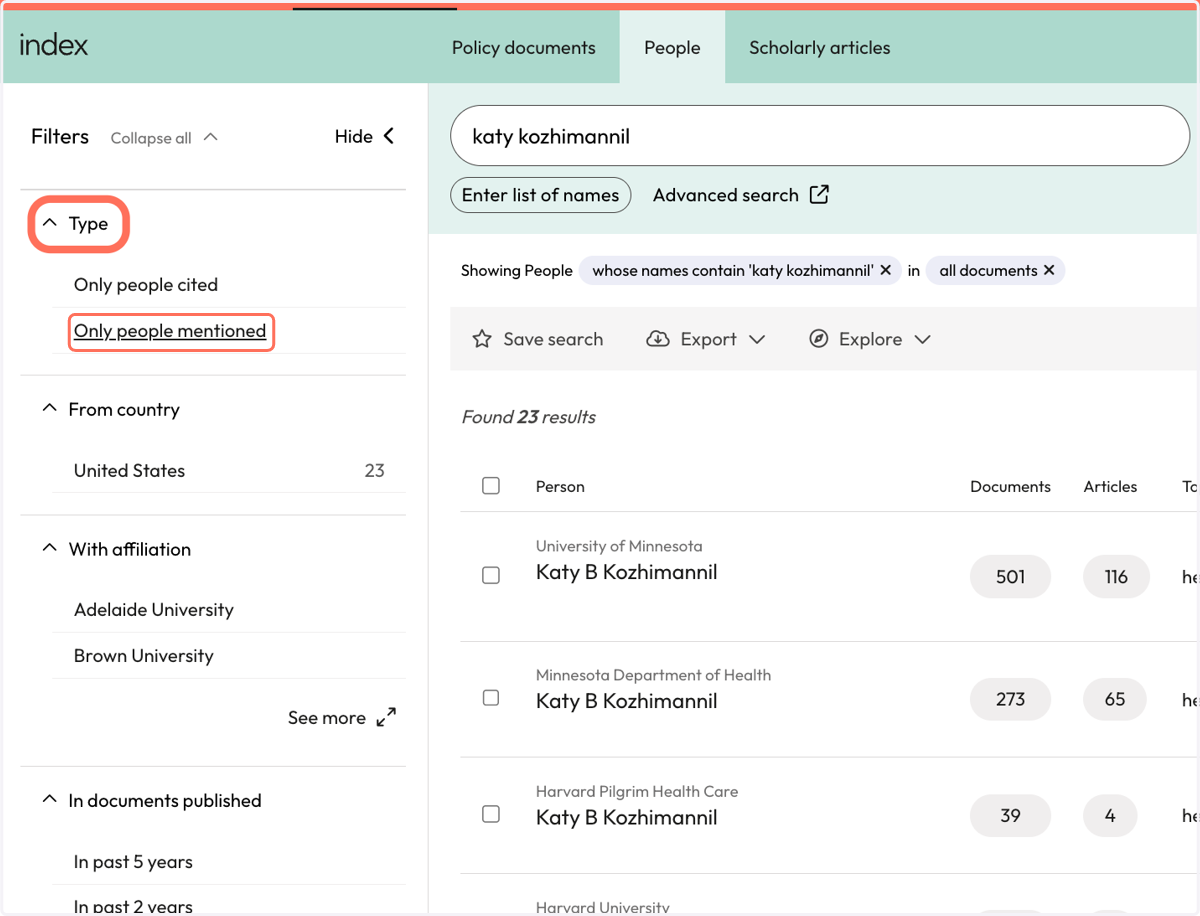Select Only people mentioned filter
1200x916 pixels.
(170, 331)
